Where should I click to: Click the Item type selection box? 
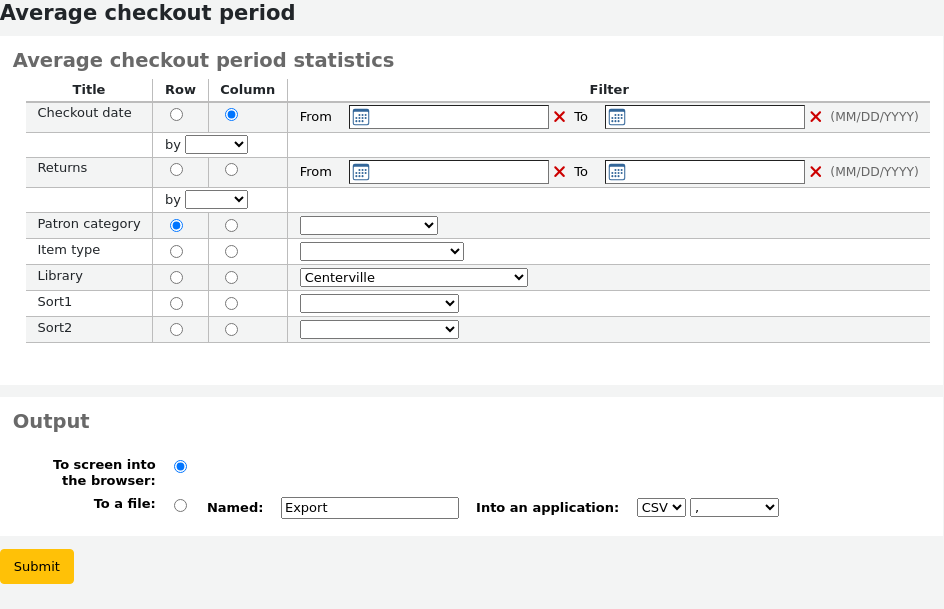click(x=381, y=251)
